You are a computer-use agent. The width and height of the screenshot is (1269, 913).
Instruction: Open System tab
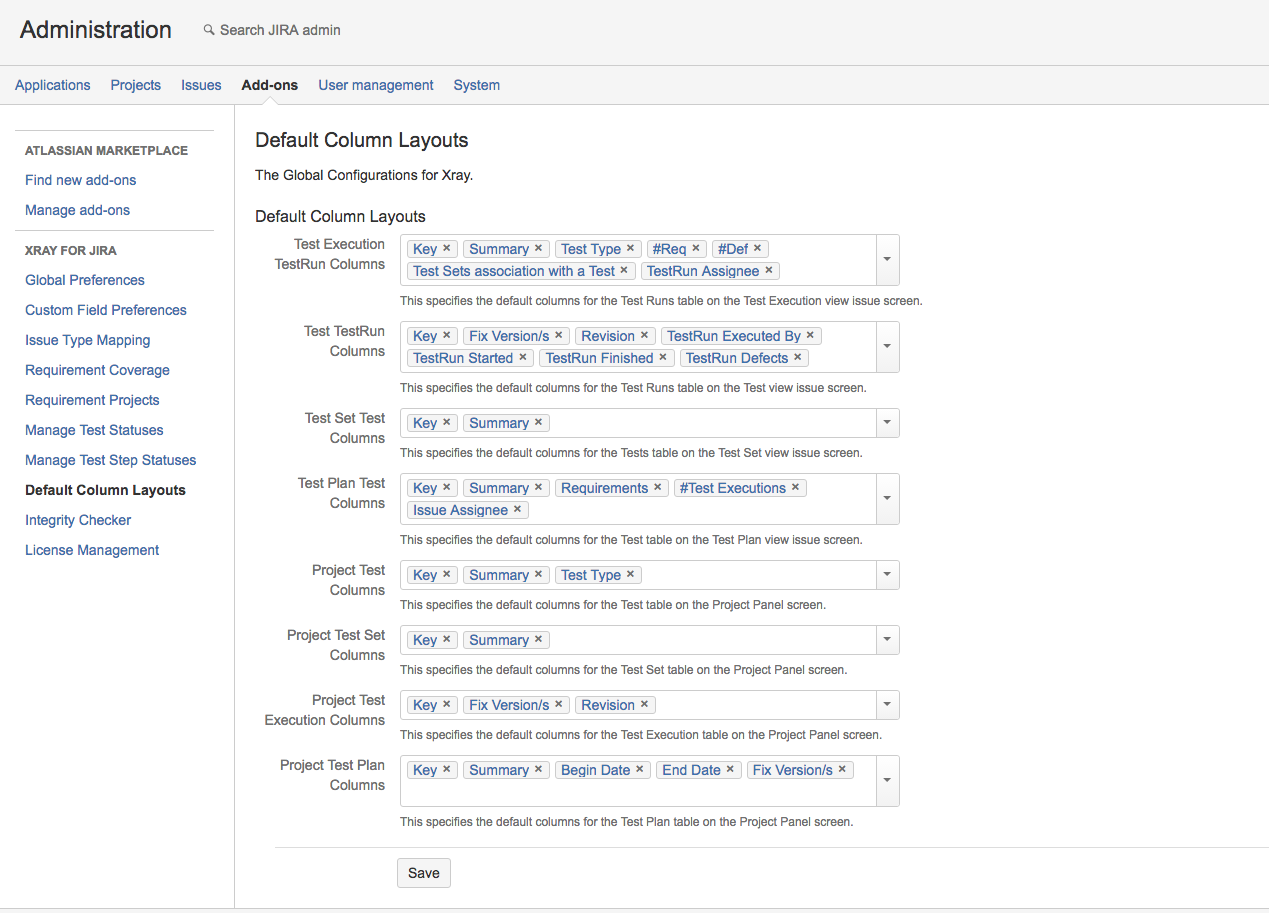pyautogui.click(x=477, y=85)
